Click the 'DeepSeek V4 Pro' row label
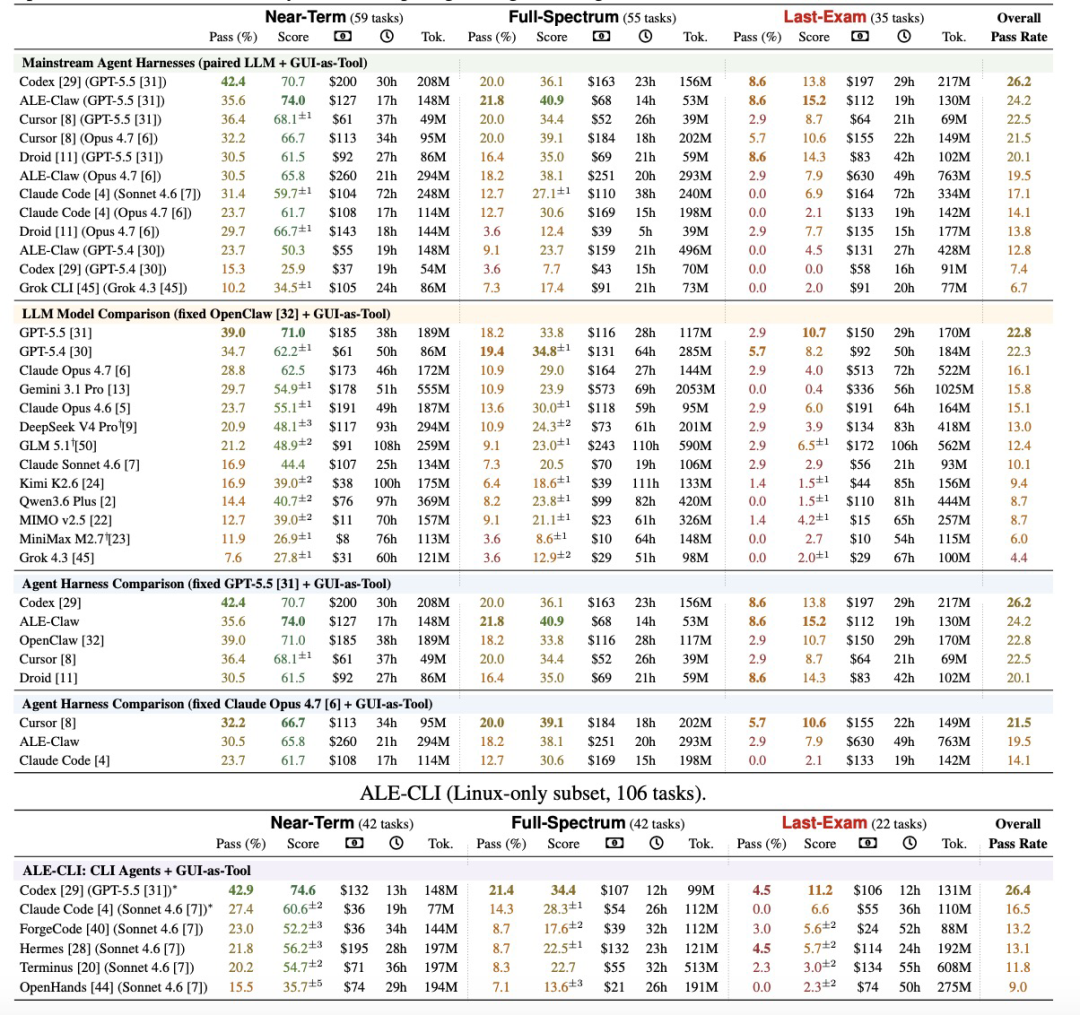 tap(78, 427)
